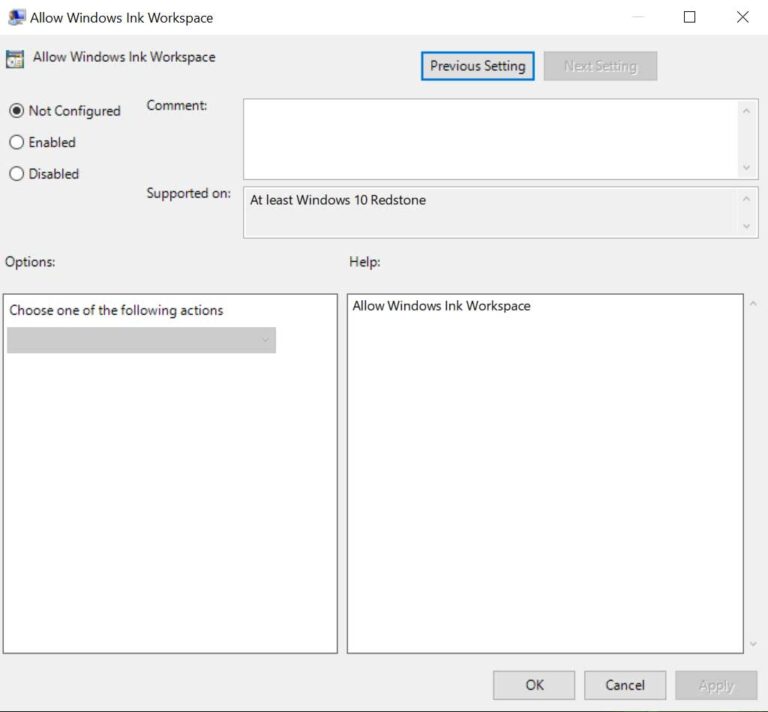768x712 pixels.
Task: Confirm with the OK button
Action: click(534, 685)
